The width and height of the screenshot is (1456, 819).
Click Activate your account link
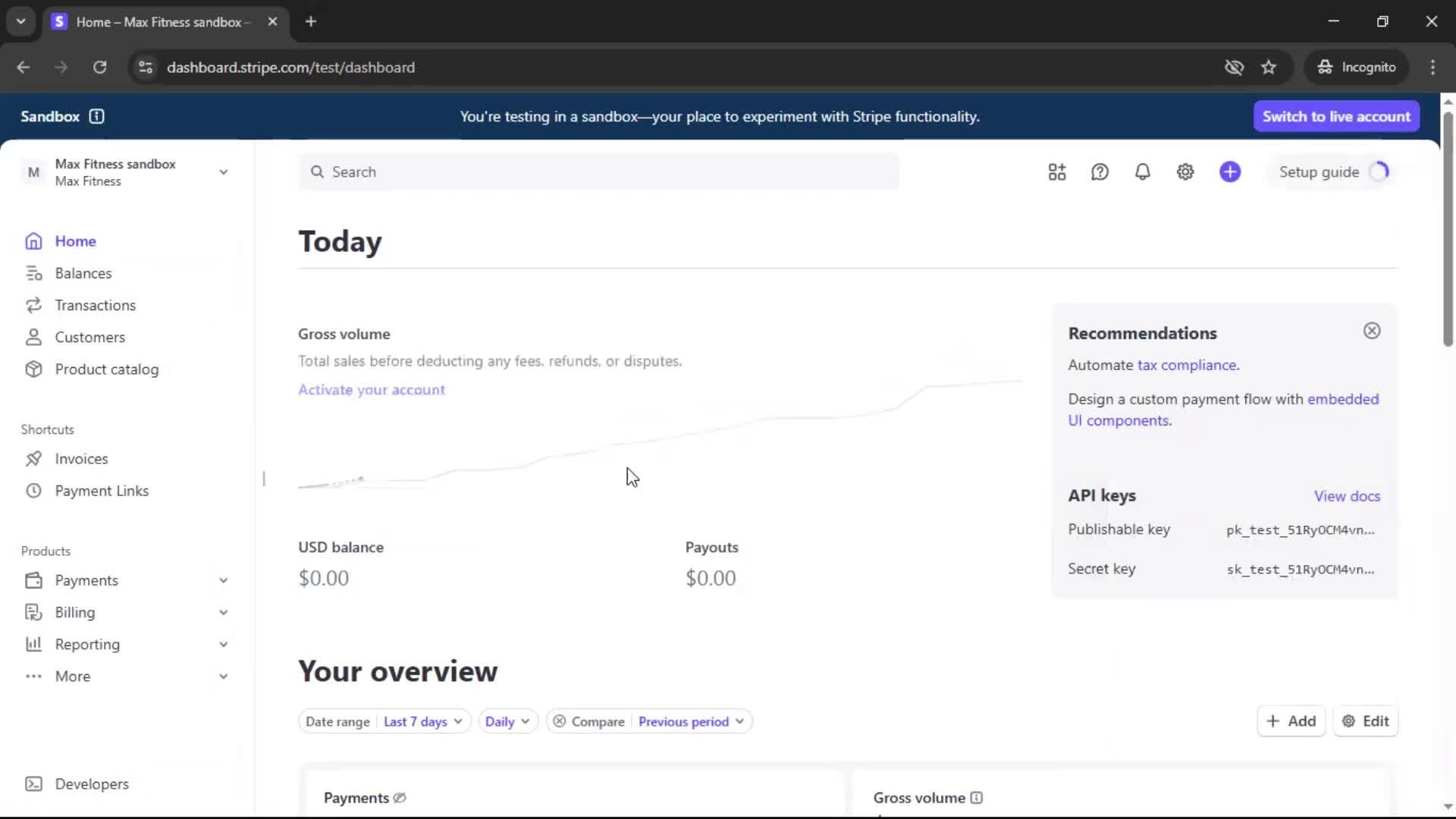tap(372, 390)
